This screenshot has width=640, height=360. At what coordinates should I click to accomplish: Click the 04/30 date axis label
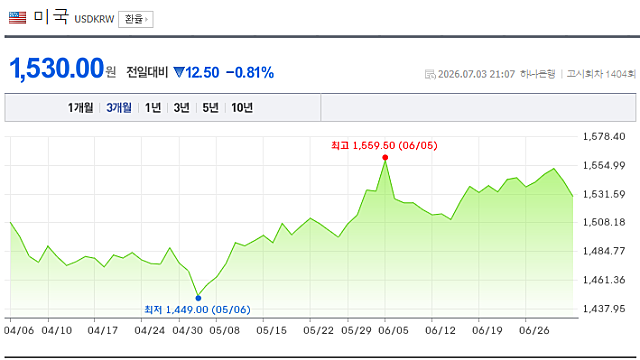[x=187, y=331]
